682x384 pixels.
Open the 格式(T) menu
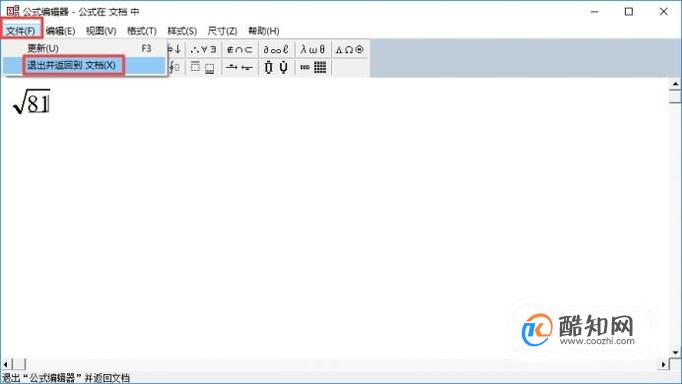(x=142, y=31)
